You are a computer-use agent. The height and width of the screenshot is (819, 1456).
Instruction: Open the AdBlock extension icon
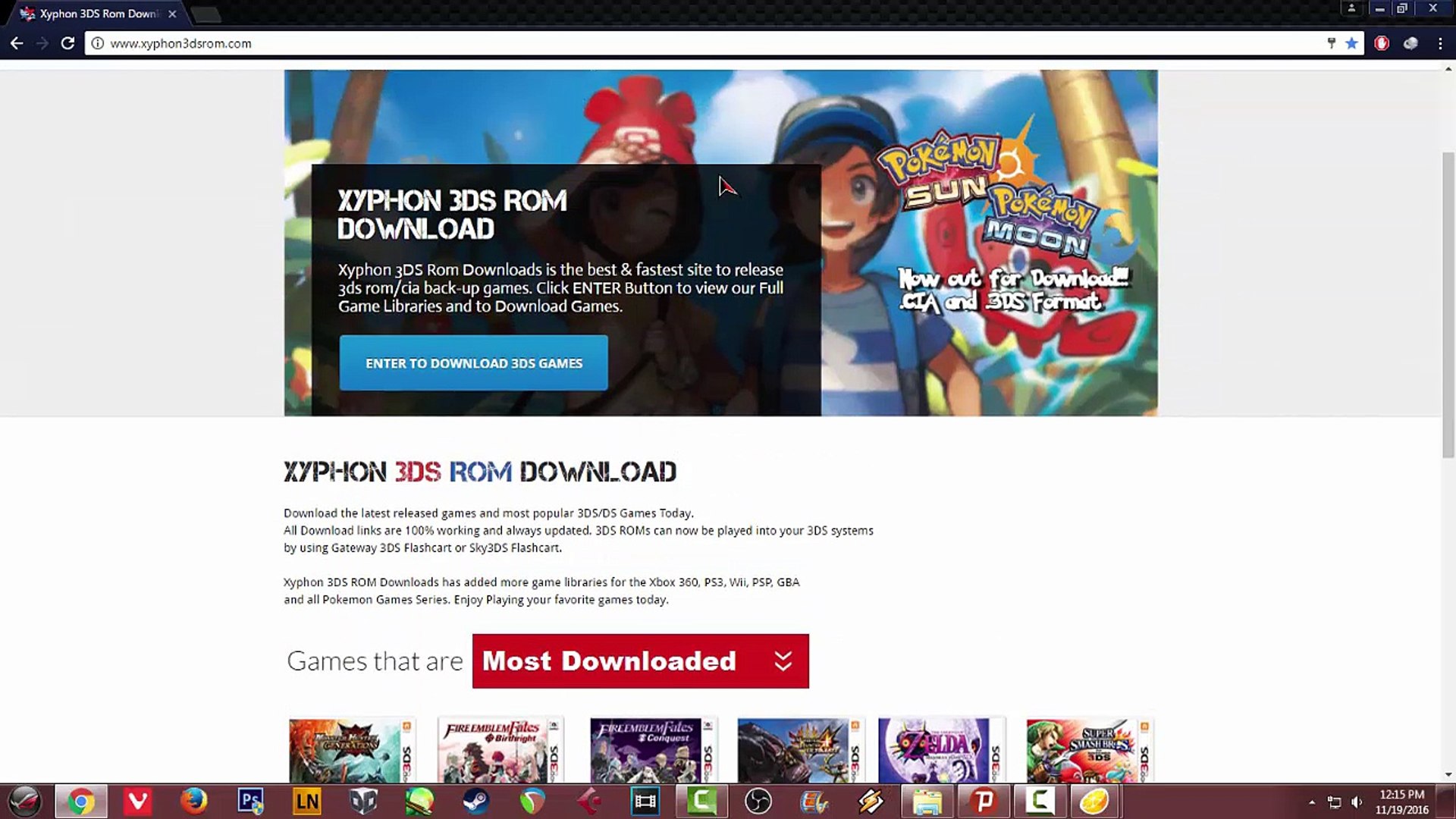point(1382,43)
